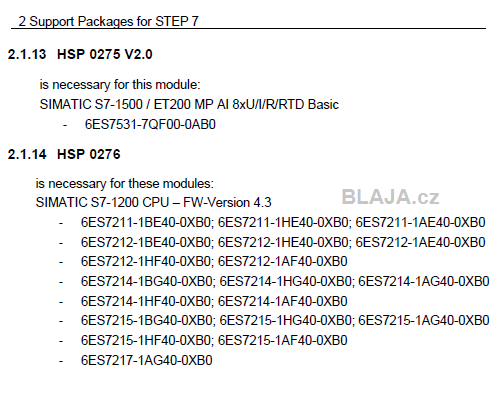Click order number 6ES7211-1BE40-0XB0
Viewport: 500px width, 404px height.
coord(146,222)
